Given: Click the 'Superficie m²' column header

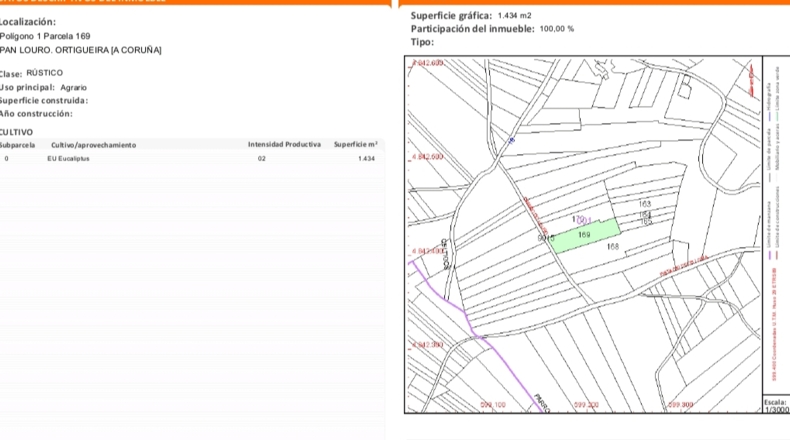Looking at the screenshot, I should click(x=356, y=145).
